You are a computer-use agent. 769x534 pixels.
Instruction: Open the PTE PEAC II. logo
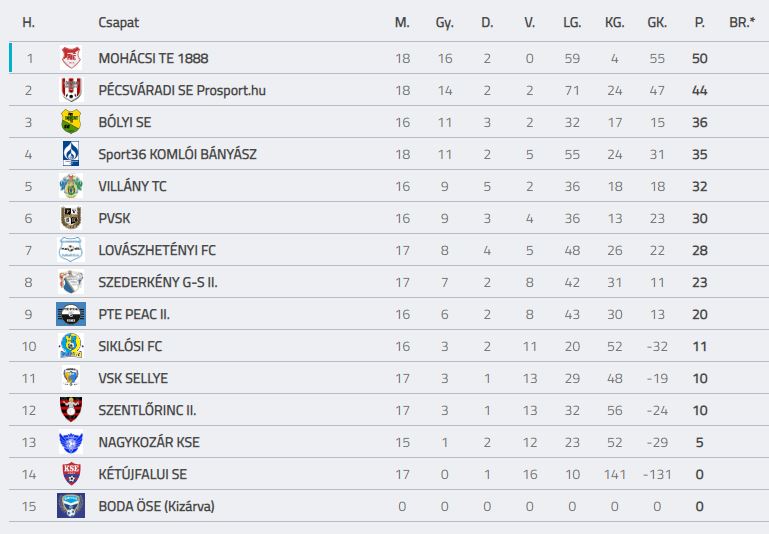71,314
